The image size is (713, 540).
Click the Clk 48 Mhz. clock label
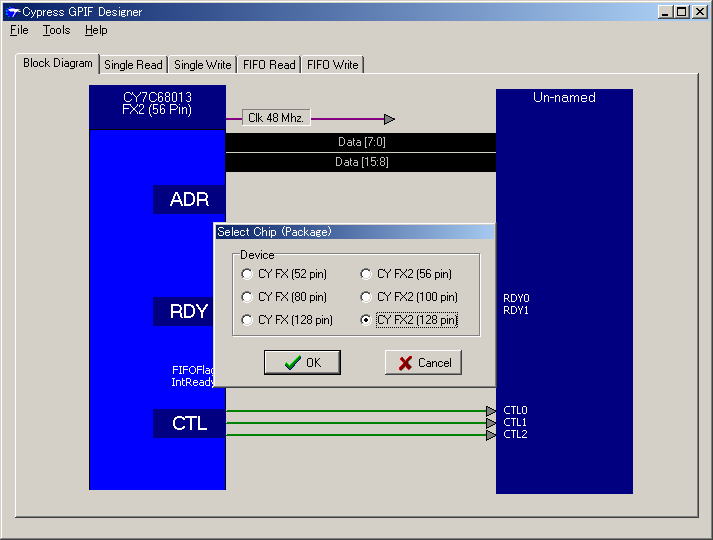point(276,118)
